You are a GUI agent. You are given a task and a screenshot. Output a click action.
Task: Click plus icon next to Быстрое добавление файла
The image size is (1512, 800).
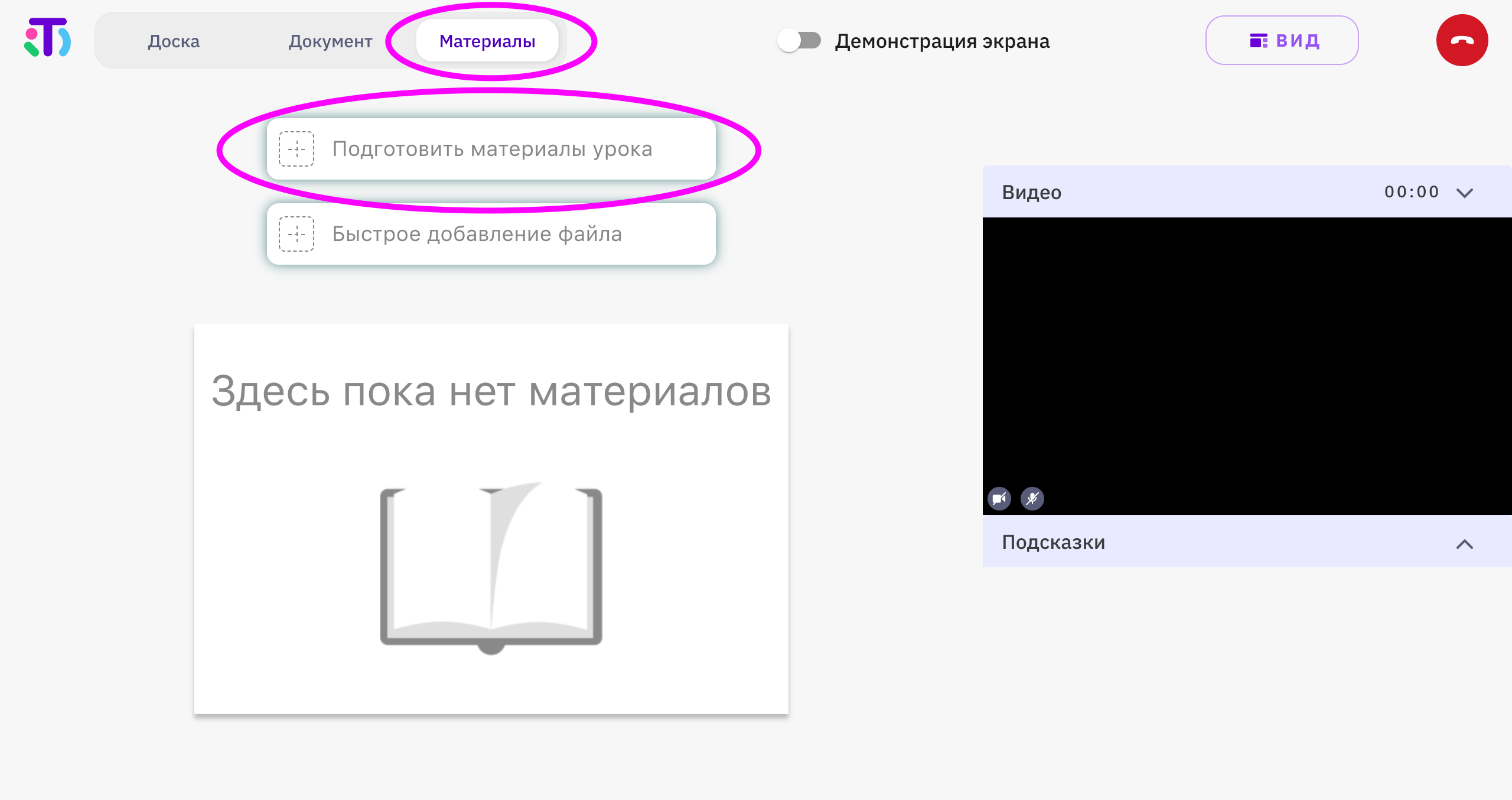click(x=296, y=234)
